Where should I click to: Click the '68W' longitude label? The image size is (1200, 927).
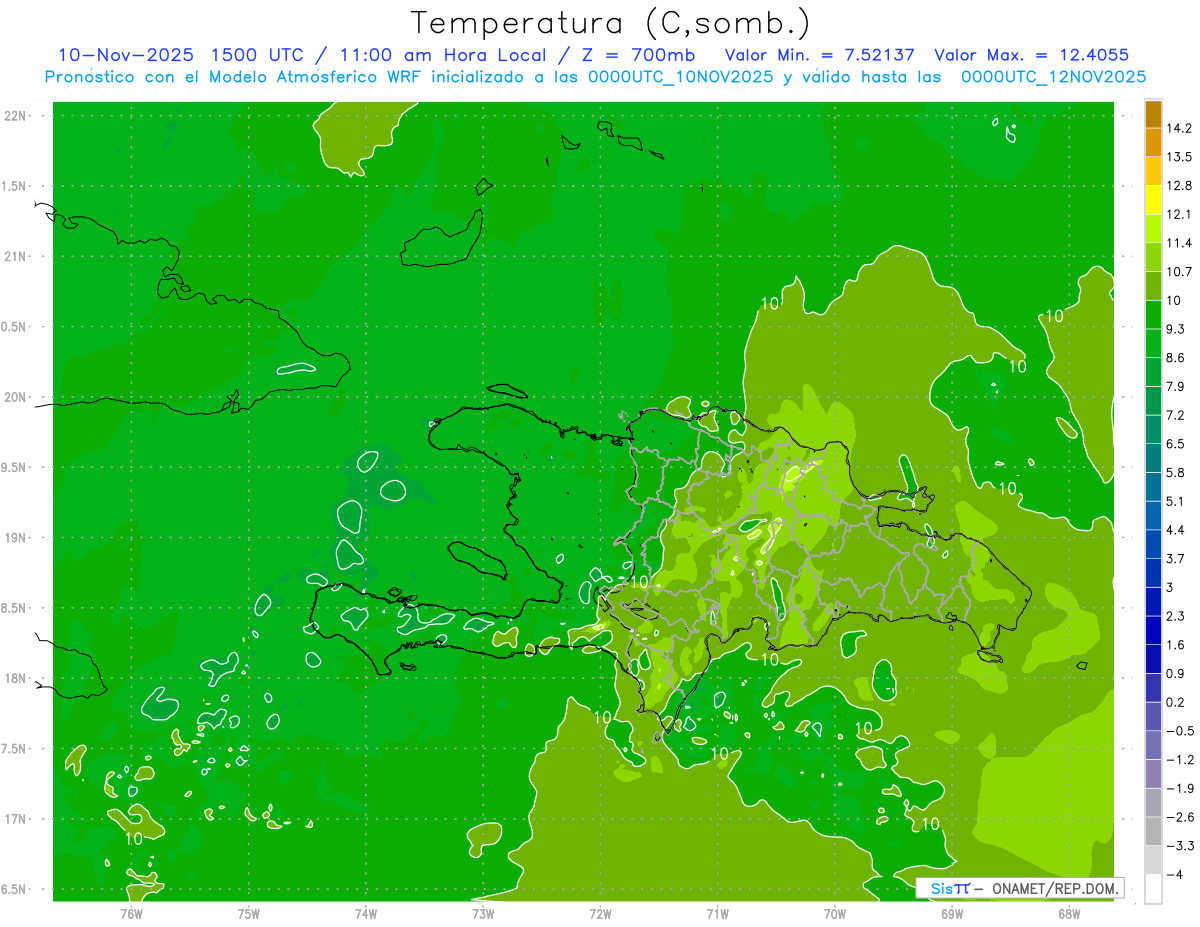(x=1069, y=913)
